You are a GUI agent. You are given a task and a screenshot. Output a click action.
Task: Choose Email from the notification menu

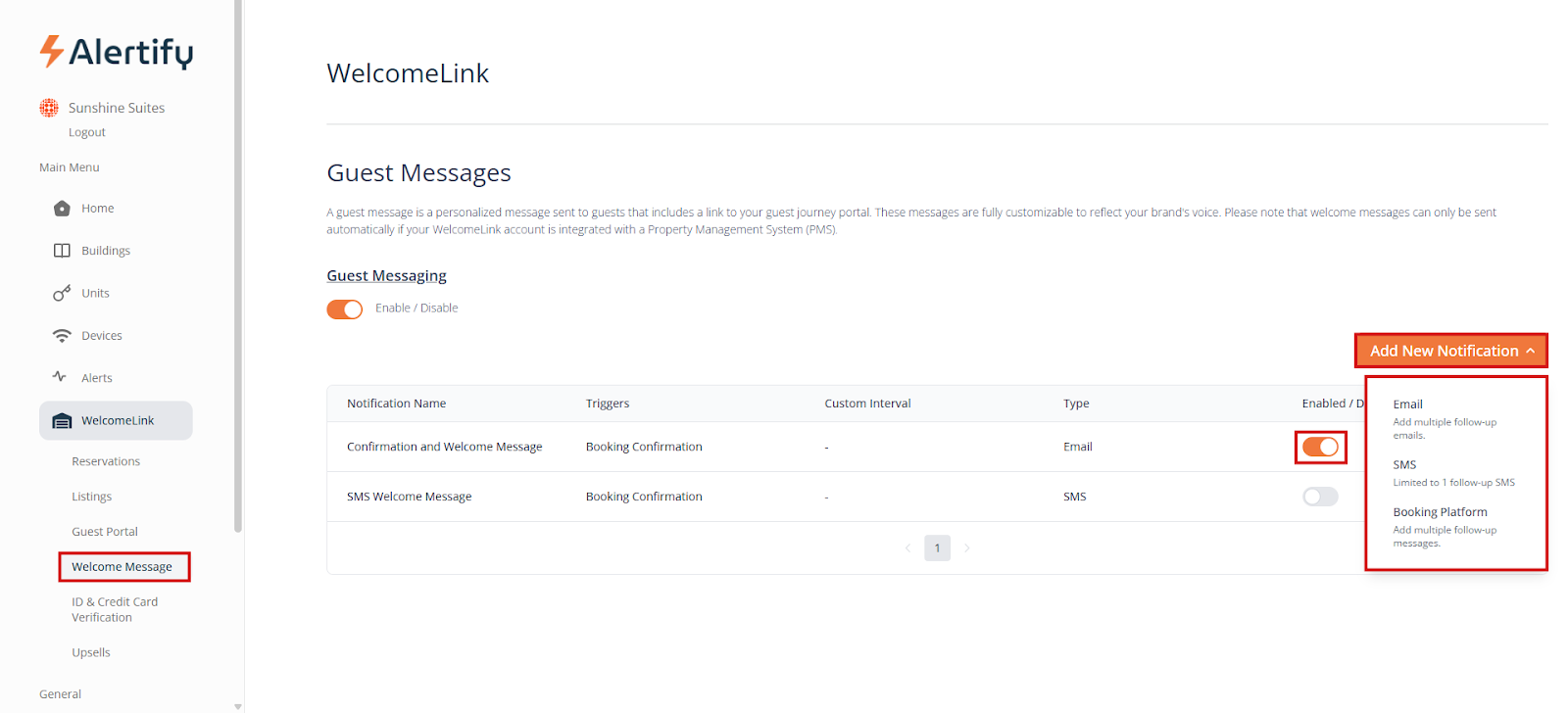(1408, 404)
